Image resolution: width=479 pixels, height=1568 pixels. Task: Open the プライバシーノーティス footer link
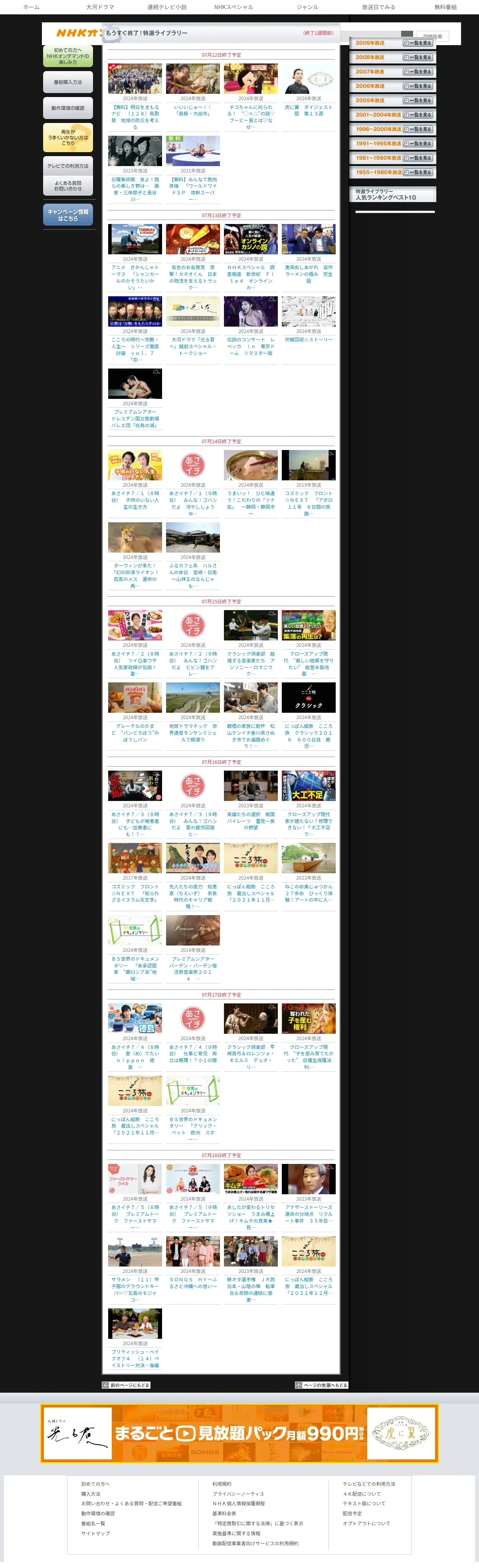[x=238, y=1494]
